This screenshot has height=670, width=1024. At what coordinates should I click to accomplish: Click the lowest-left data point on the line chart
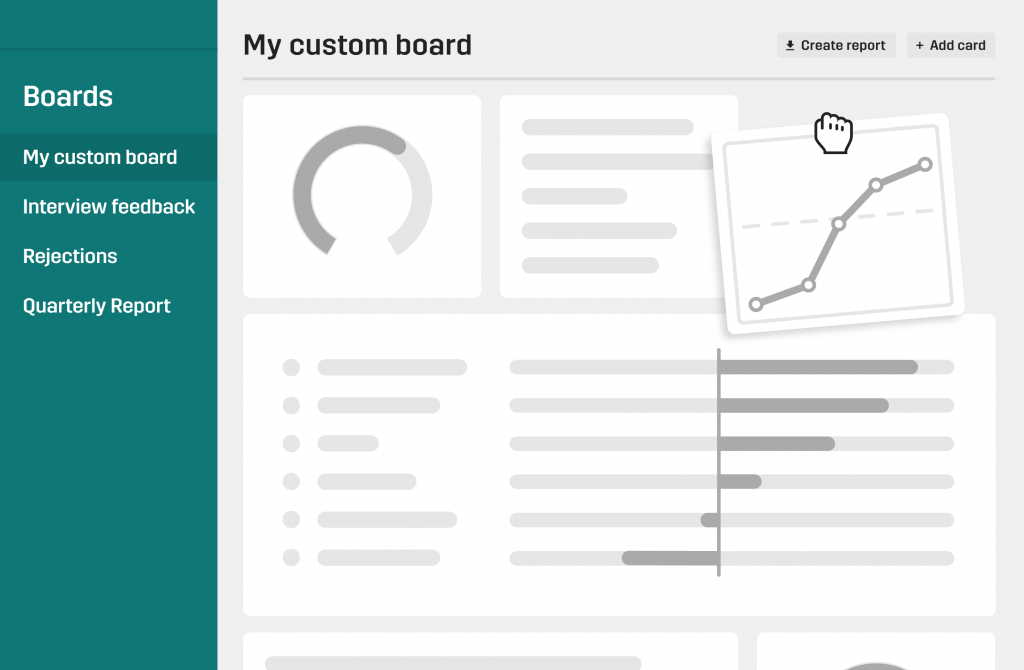click(x=756, y=304)
